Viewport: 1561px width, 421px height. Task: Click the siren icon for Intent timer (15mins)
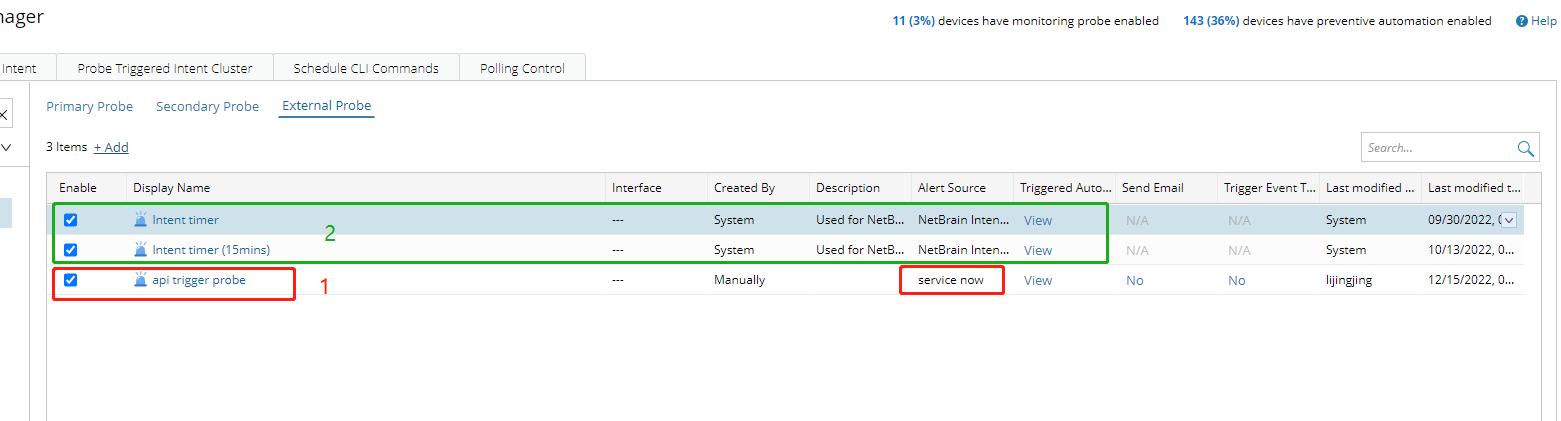(140, 250)
